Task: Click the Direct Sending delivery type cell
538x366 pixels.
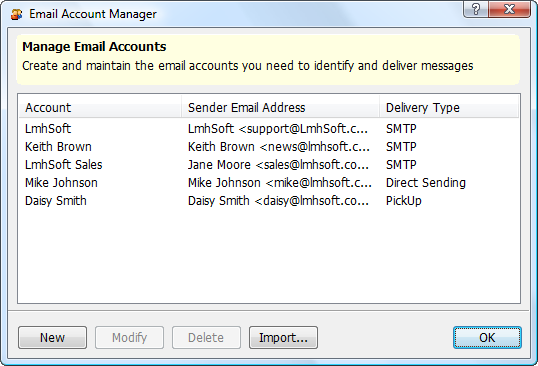Action: click(x=426, y=183)
